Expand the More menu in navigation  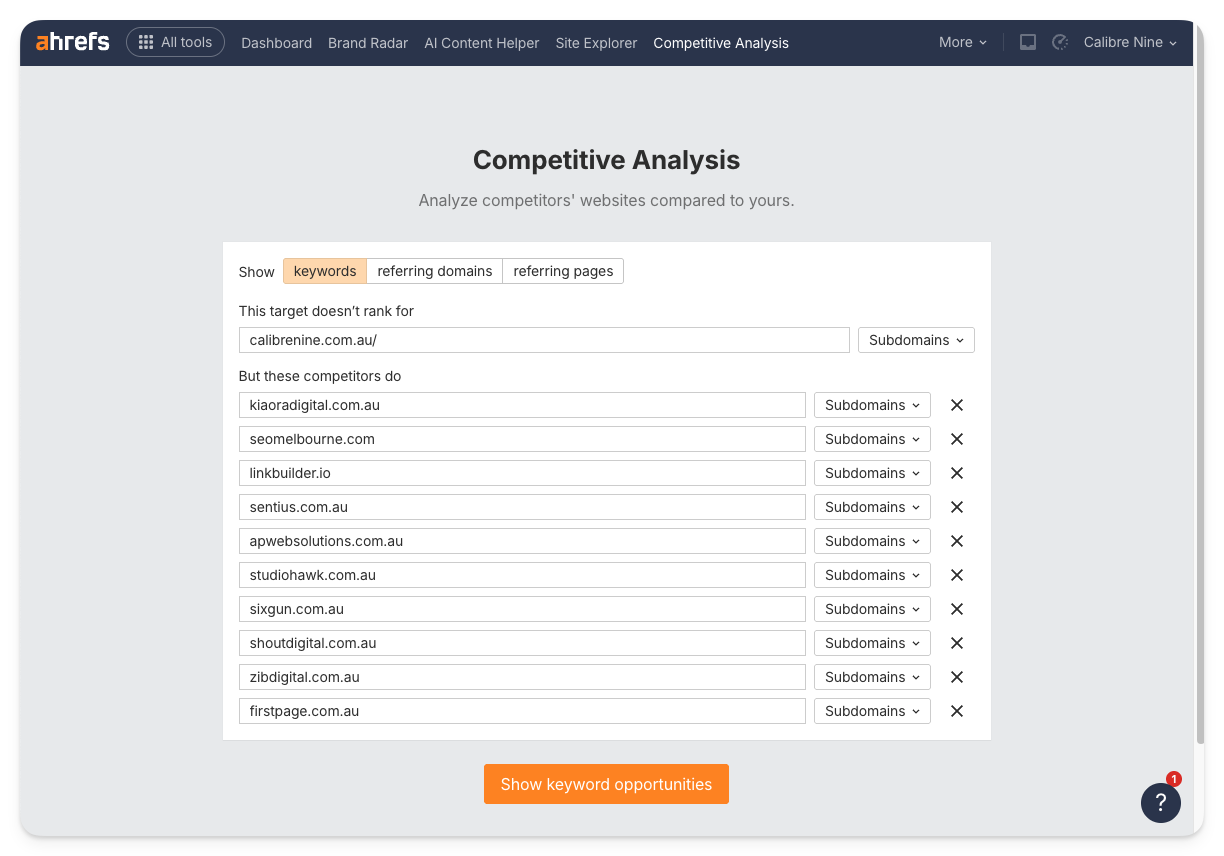click(x=962, y=42)
